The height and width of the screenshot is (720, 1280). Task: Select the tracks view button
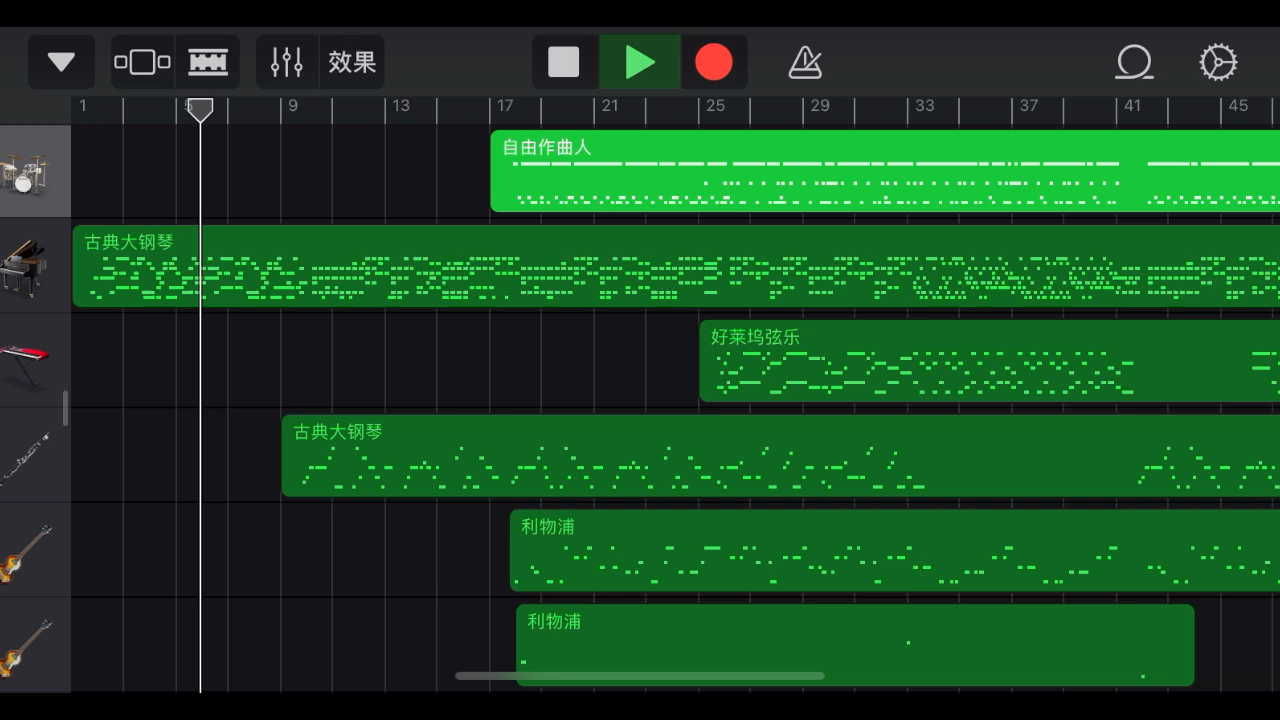pyautogui.click(x=208, y=62)
